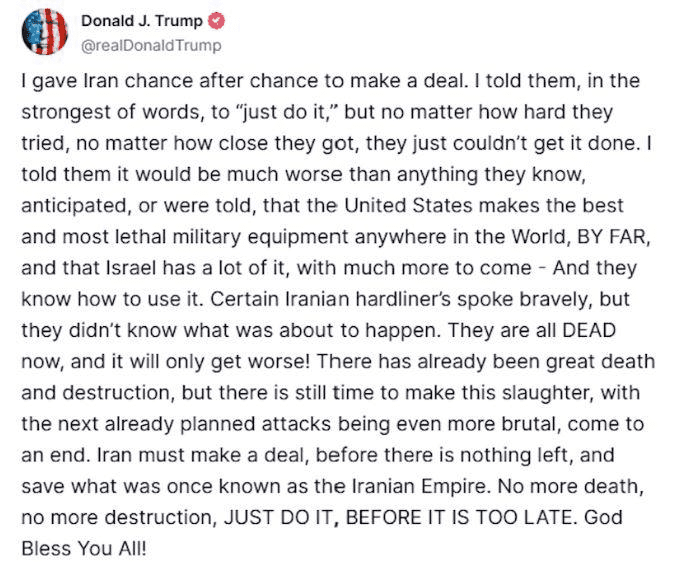
Task: Click the word "anticipated" in the post
Action: coord(74,206)
